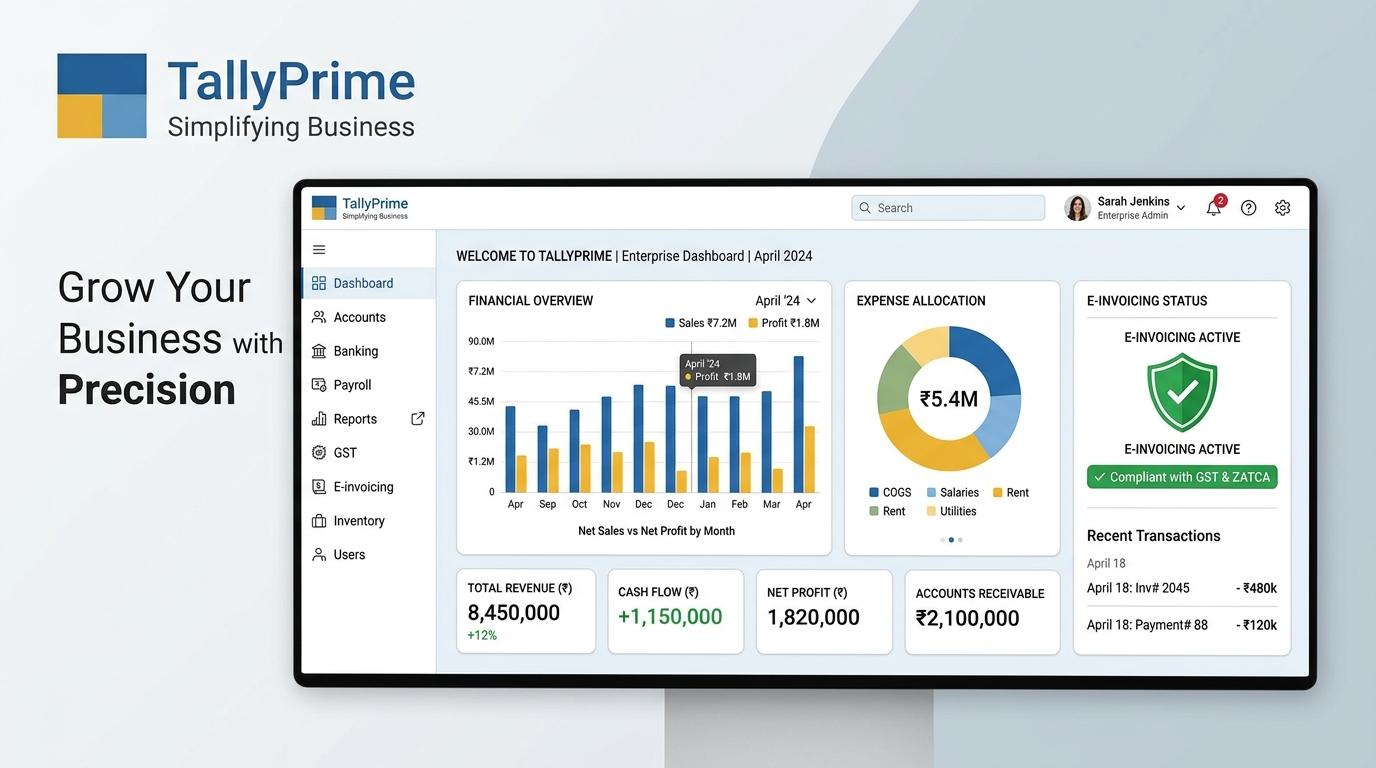Viewport: 1376px width, 768px height.
Task: Click the green Rent legend swatch
Action: click(874, 511)
